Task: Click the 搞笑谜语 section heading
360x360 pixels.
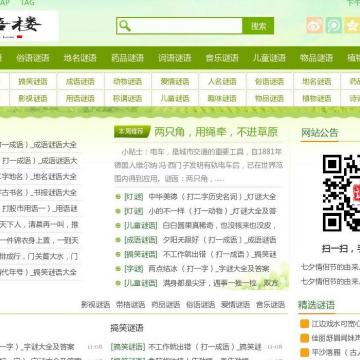Action: [x=127, y=328]
